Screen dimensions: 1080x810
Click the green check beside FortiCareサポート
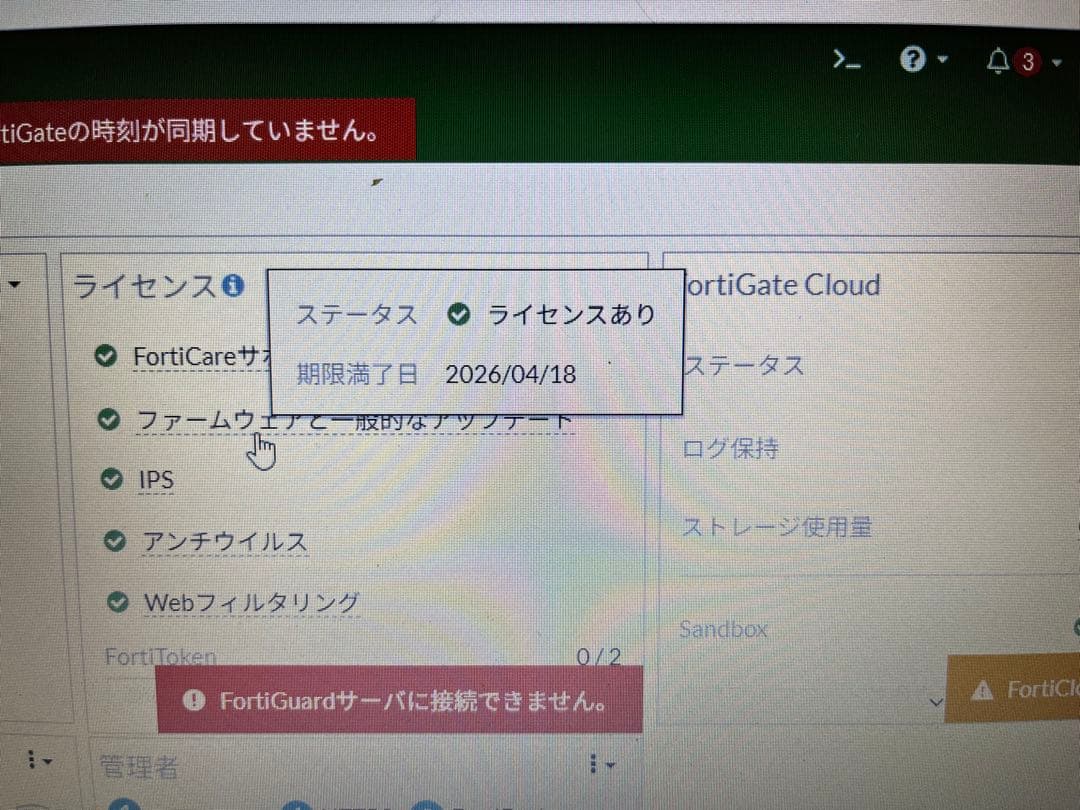106,356
